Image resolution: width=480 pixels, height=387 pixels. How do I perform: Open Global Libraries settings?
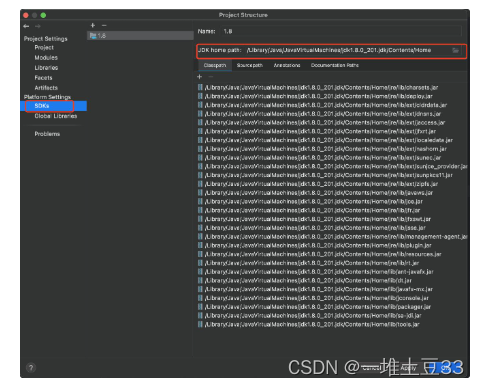56,116
